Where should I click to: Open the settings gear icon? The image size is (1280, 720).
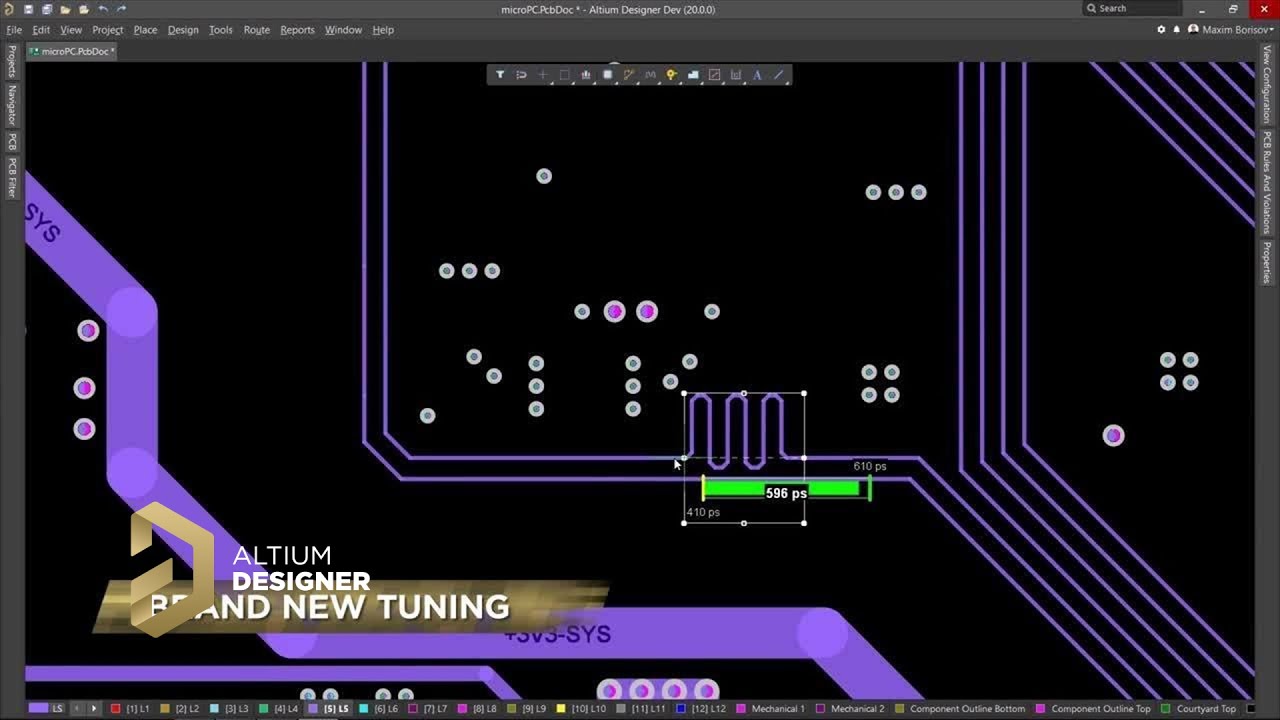point(1161,30)
